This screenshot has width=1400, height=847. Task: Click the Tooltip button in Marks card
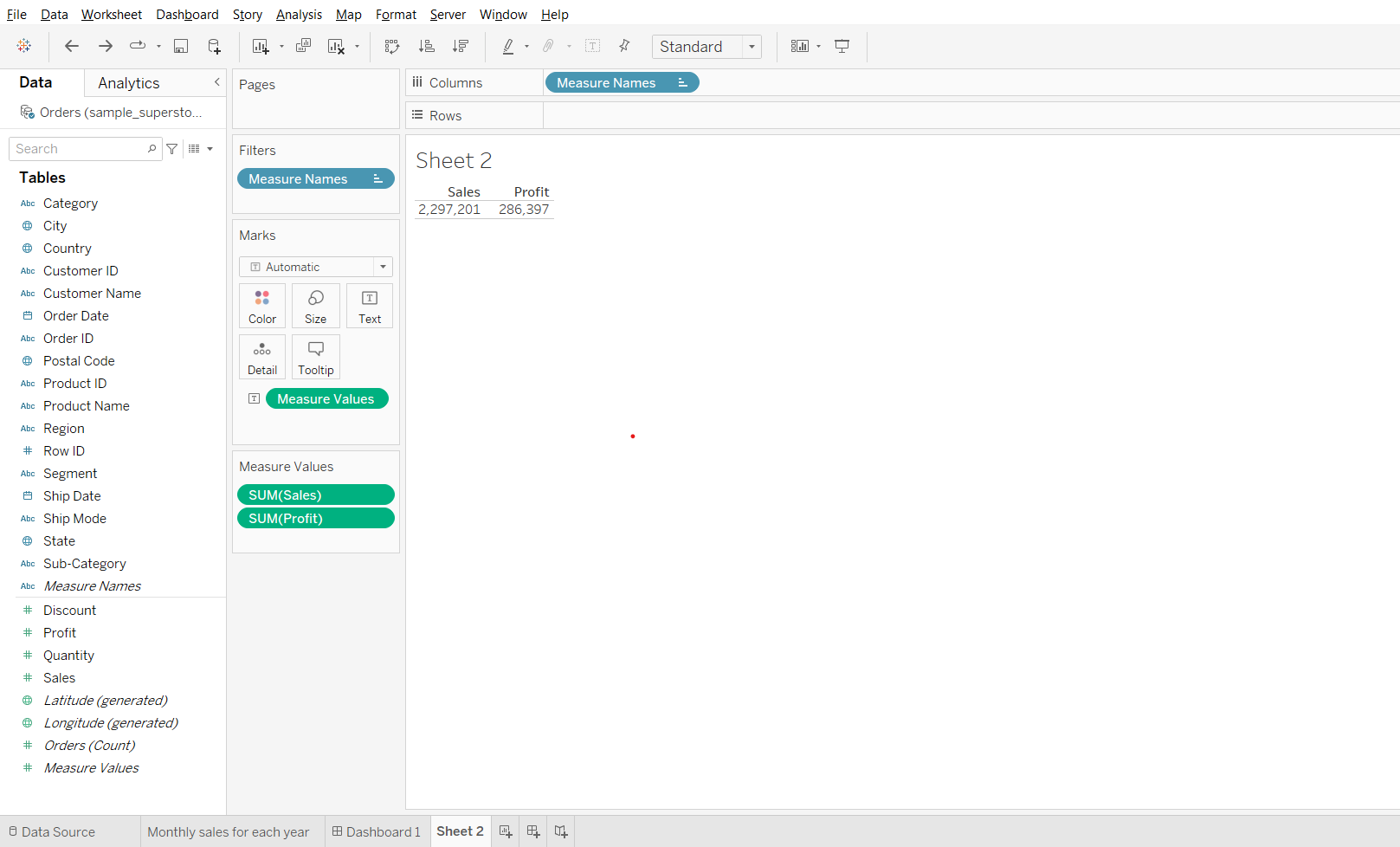tap(315, 358)
